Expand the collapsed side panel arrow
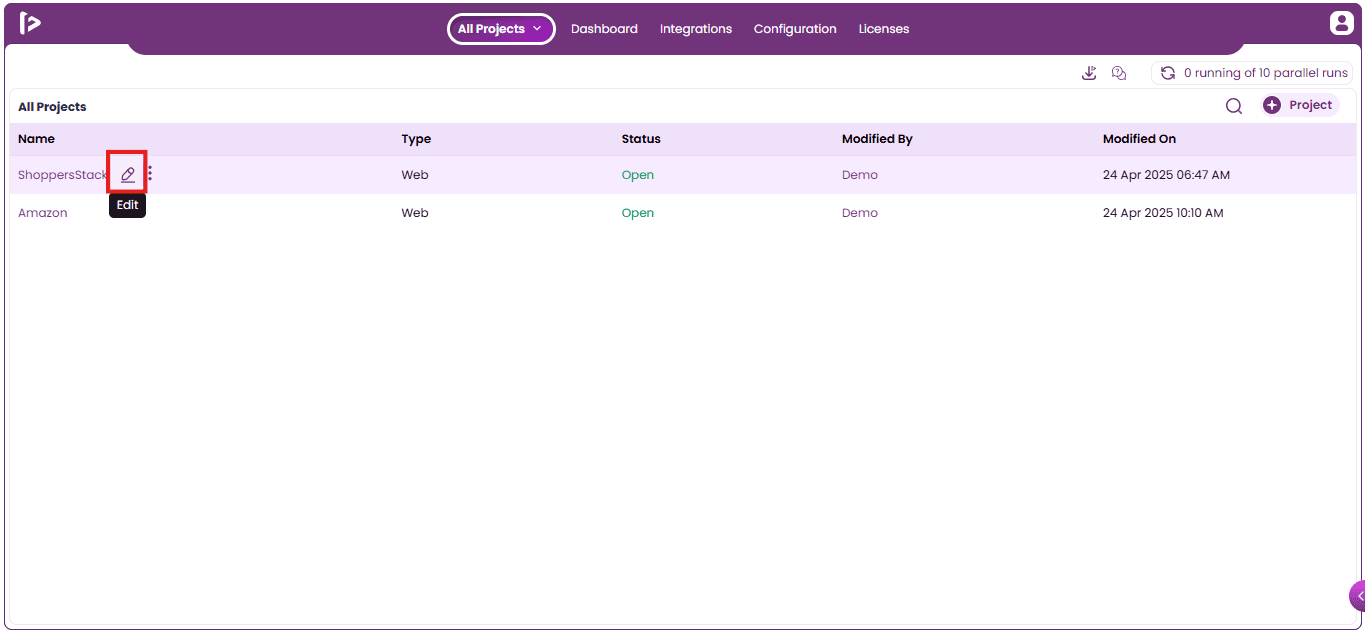Viewport: 1365px width, 632px height. [x=1358, y=596]
